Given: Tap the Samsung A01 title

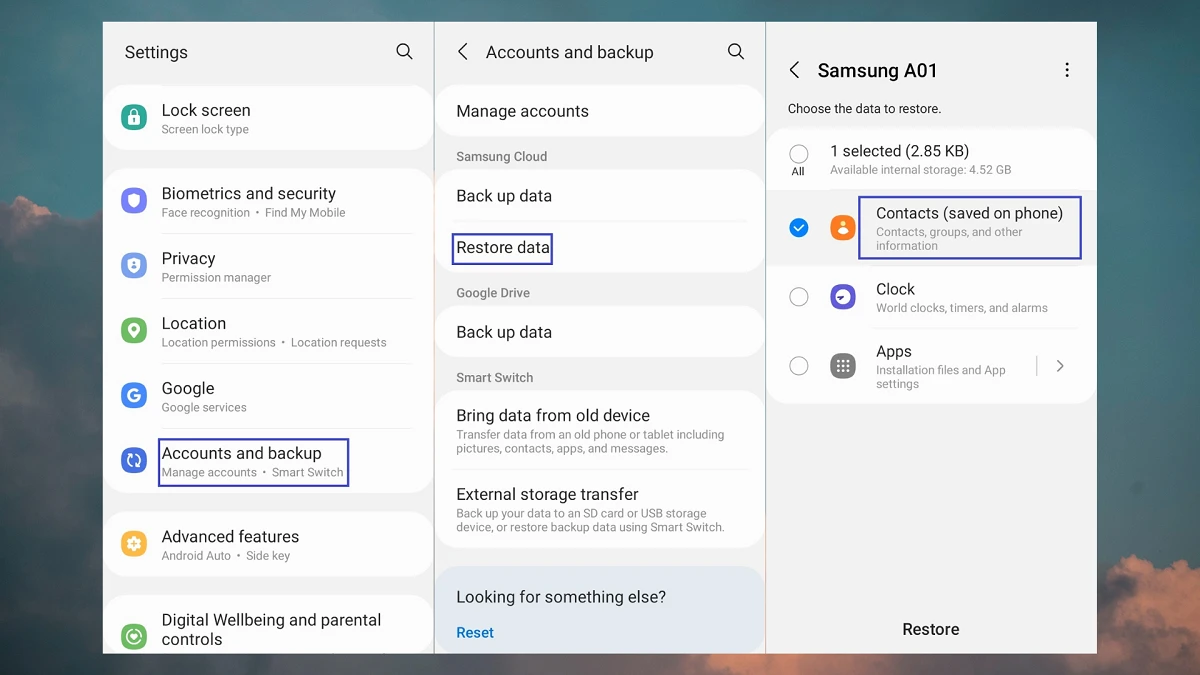Looking at the screenshot, I should click(x=877, y=70).
